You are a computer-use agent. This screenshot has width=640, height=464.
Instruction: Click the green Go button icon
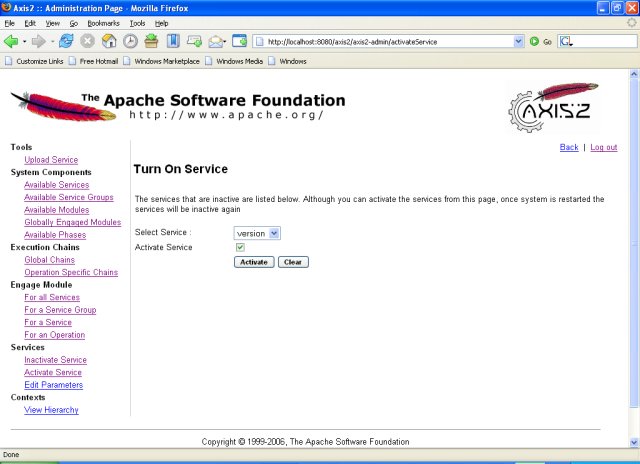[x=534, y=41]
